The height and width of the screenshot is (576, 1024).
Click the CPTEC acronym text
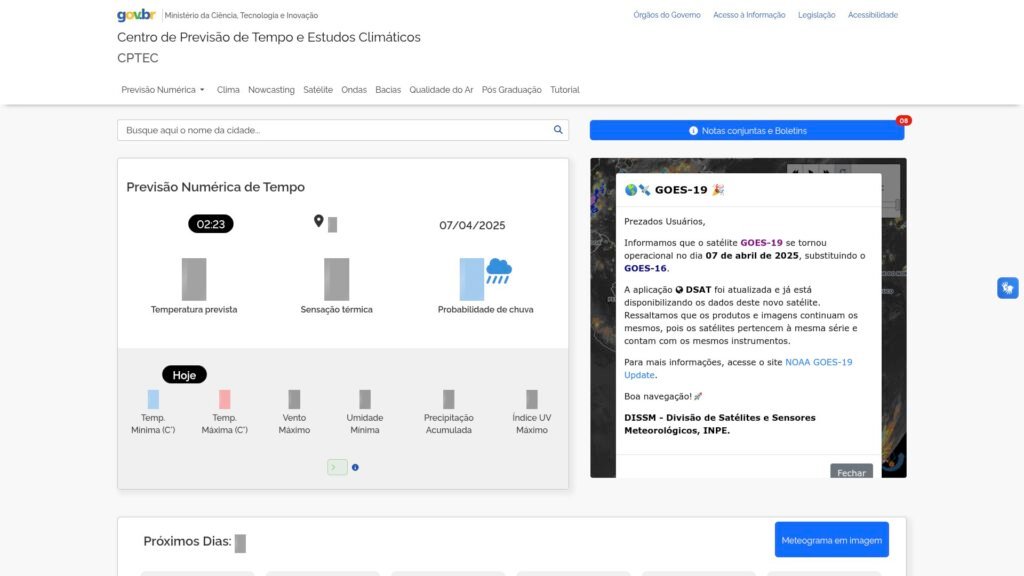[138, 58]
